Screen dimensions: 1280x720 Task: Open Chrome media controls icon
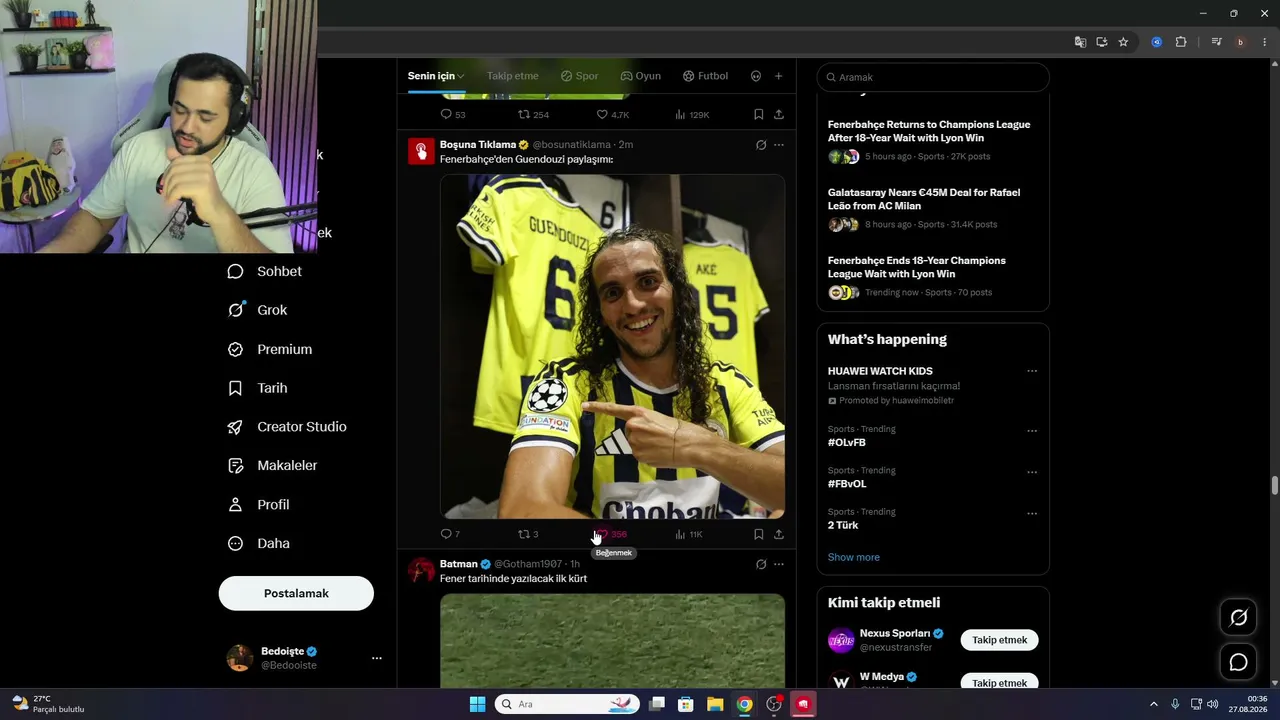point(1216,42)
